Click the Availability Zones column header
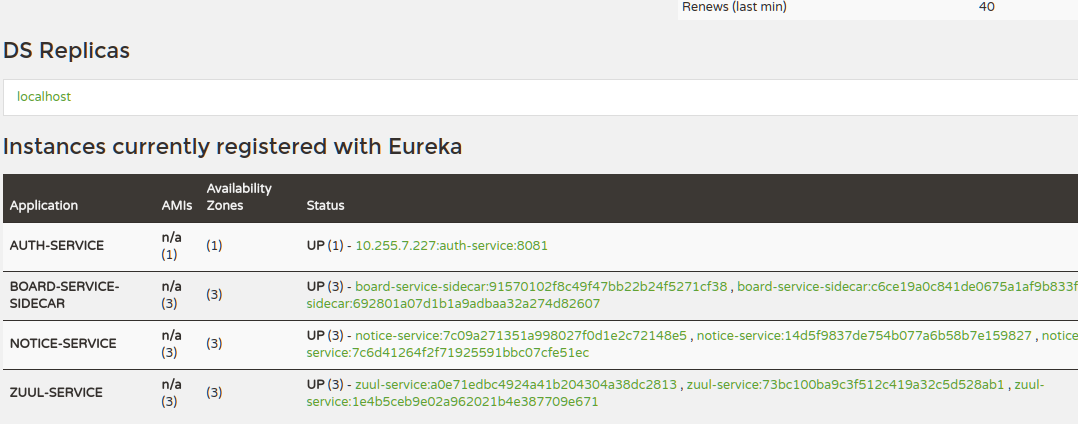 pyautogui.click(x=239, y=196)
